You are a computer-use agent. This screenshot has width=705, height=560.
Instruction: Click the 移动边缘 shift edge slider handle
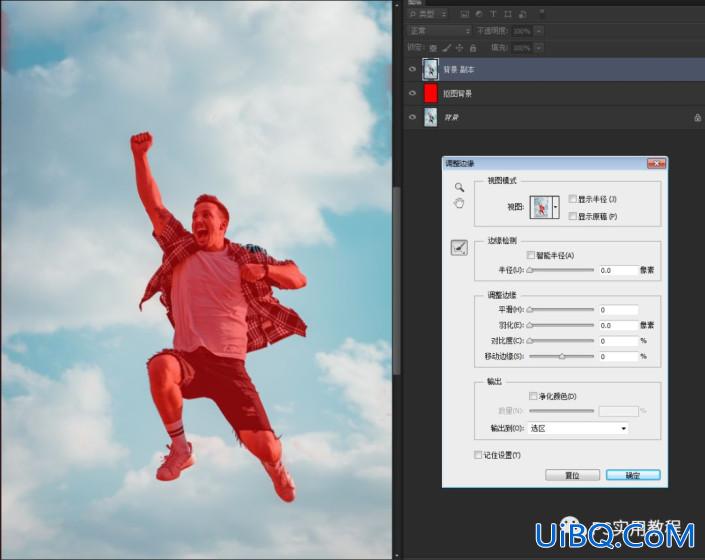(x=562, y=356)
